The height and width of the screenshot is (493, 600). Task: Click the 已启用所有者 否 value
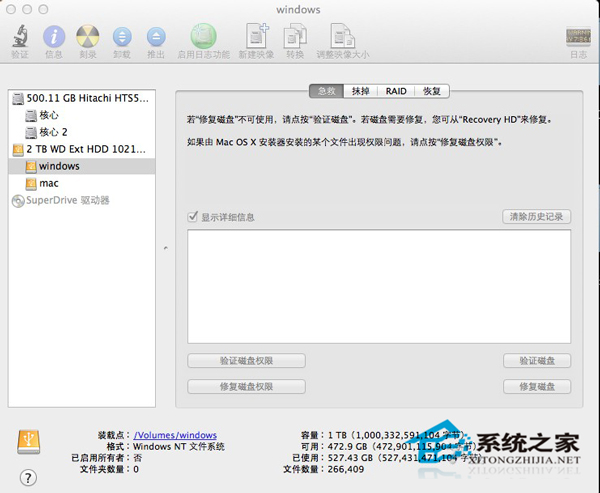click(137, 458)
